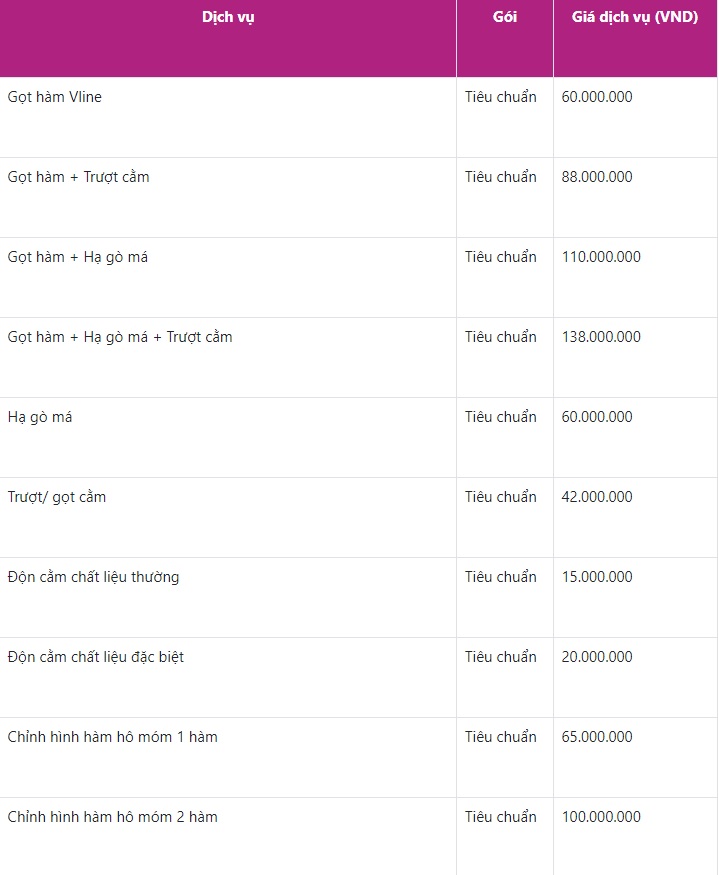The image size is (719, 875).
Task: Select the "Gọt hàm + Hạ gò má" cell
Action: (x=78, y=257)
